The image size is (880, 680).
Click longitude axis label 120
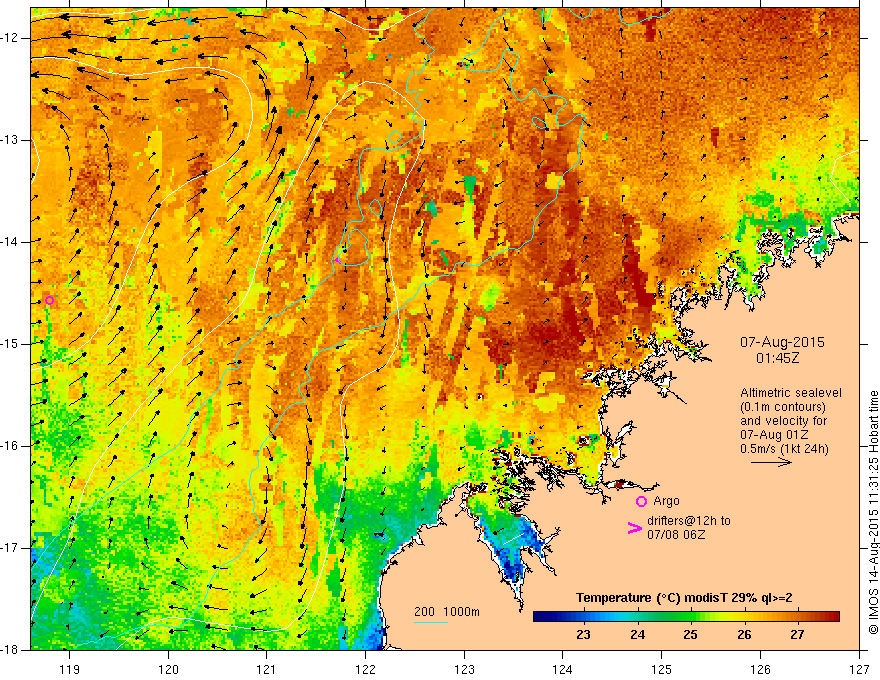click(x=168, y=669)
